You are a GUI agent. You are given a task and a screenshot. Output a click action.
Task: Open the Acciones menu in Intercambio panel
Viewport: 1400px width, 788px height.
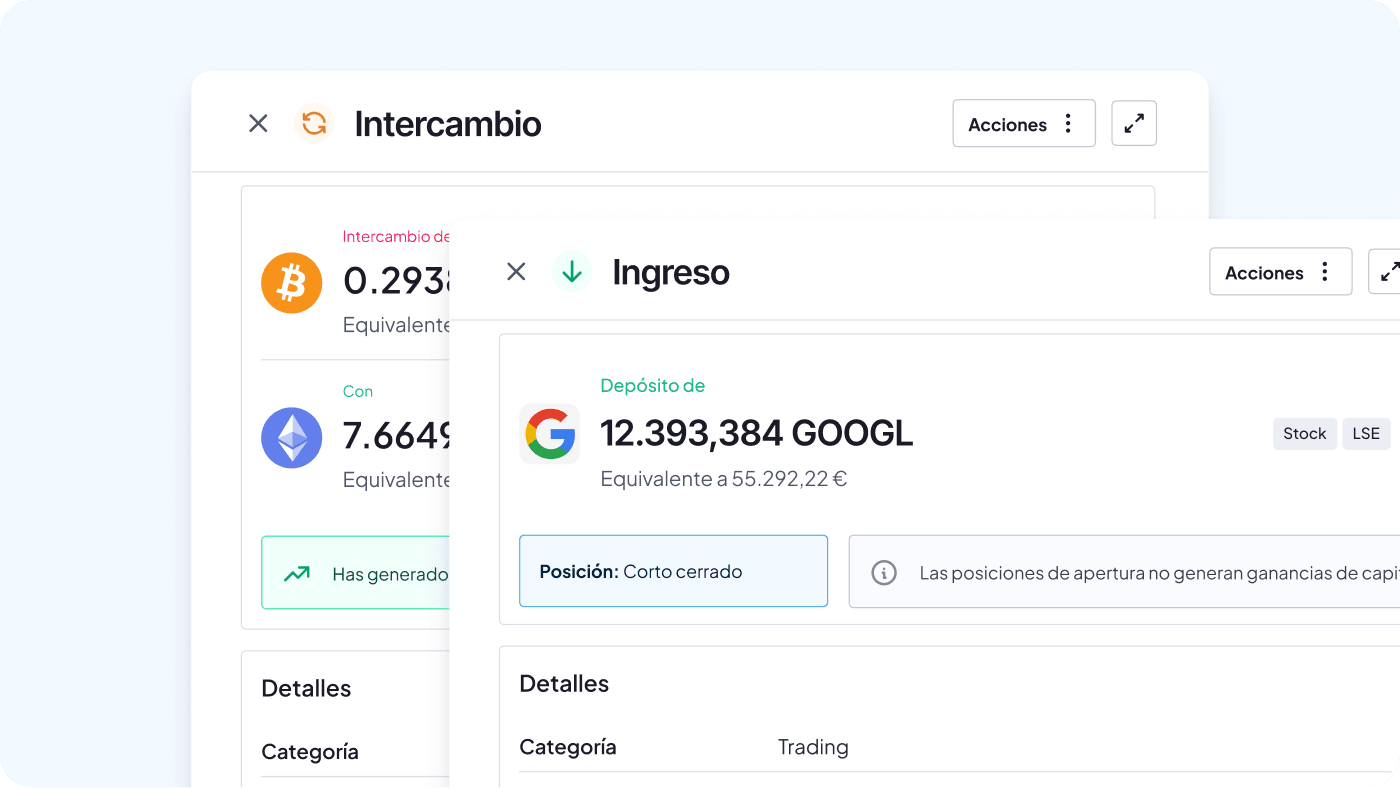tap(1023, 124)
